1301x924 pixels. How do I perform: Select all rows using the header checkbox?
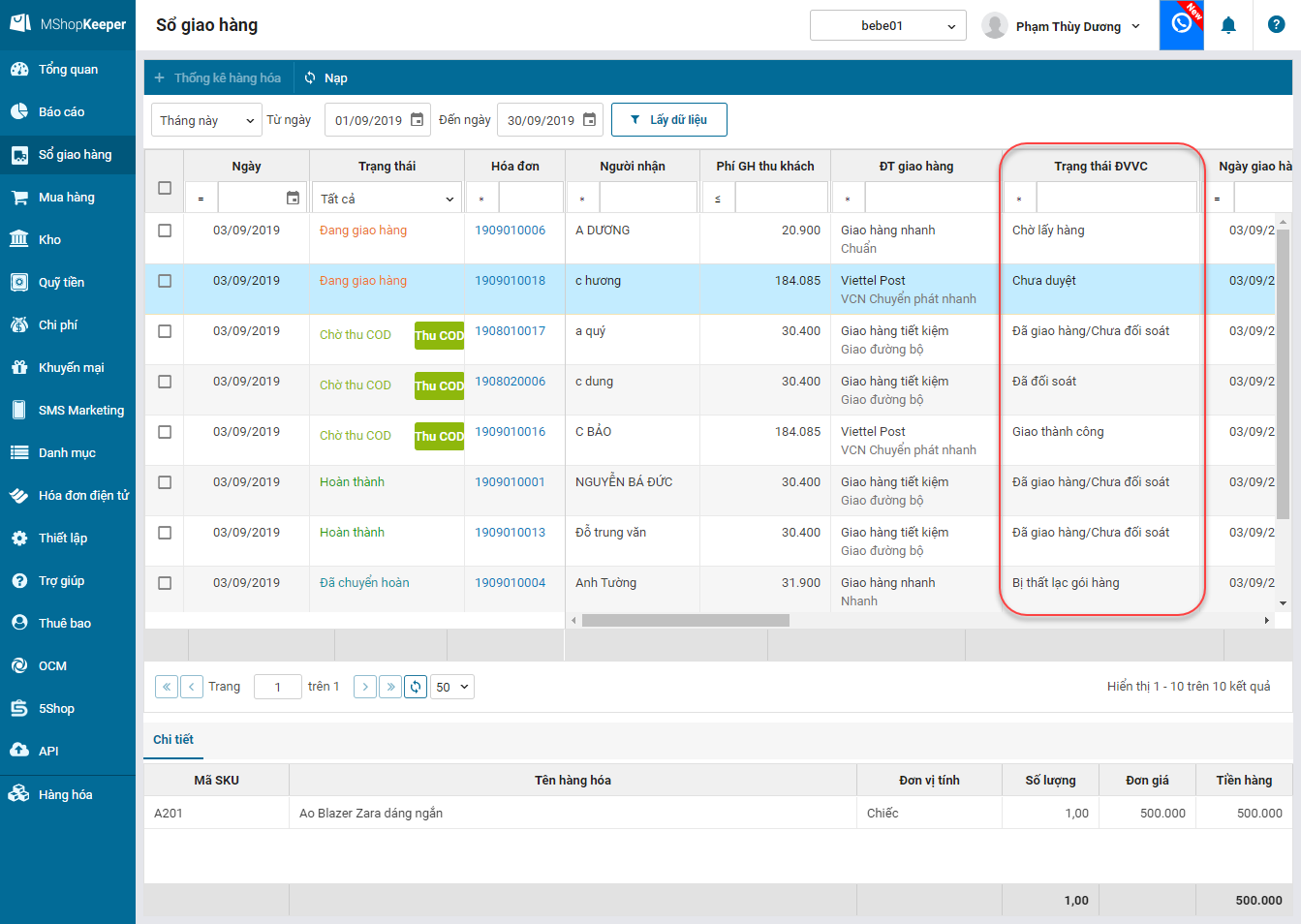click(165, 188)
